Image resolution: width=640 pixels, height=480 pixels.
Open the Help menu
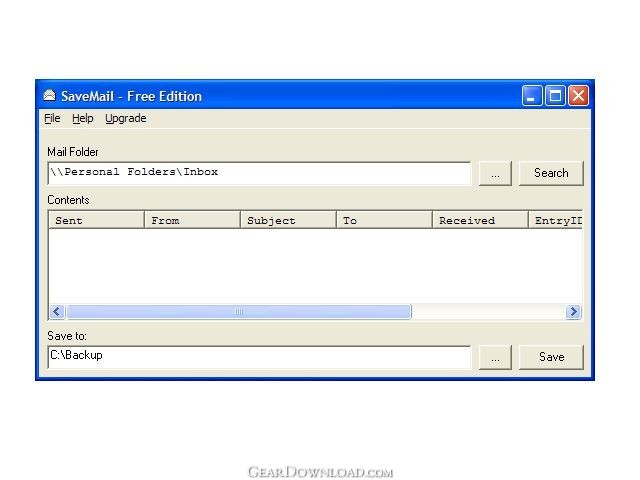pos(82,118)
